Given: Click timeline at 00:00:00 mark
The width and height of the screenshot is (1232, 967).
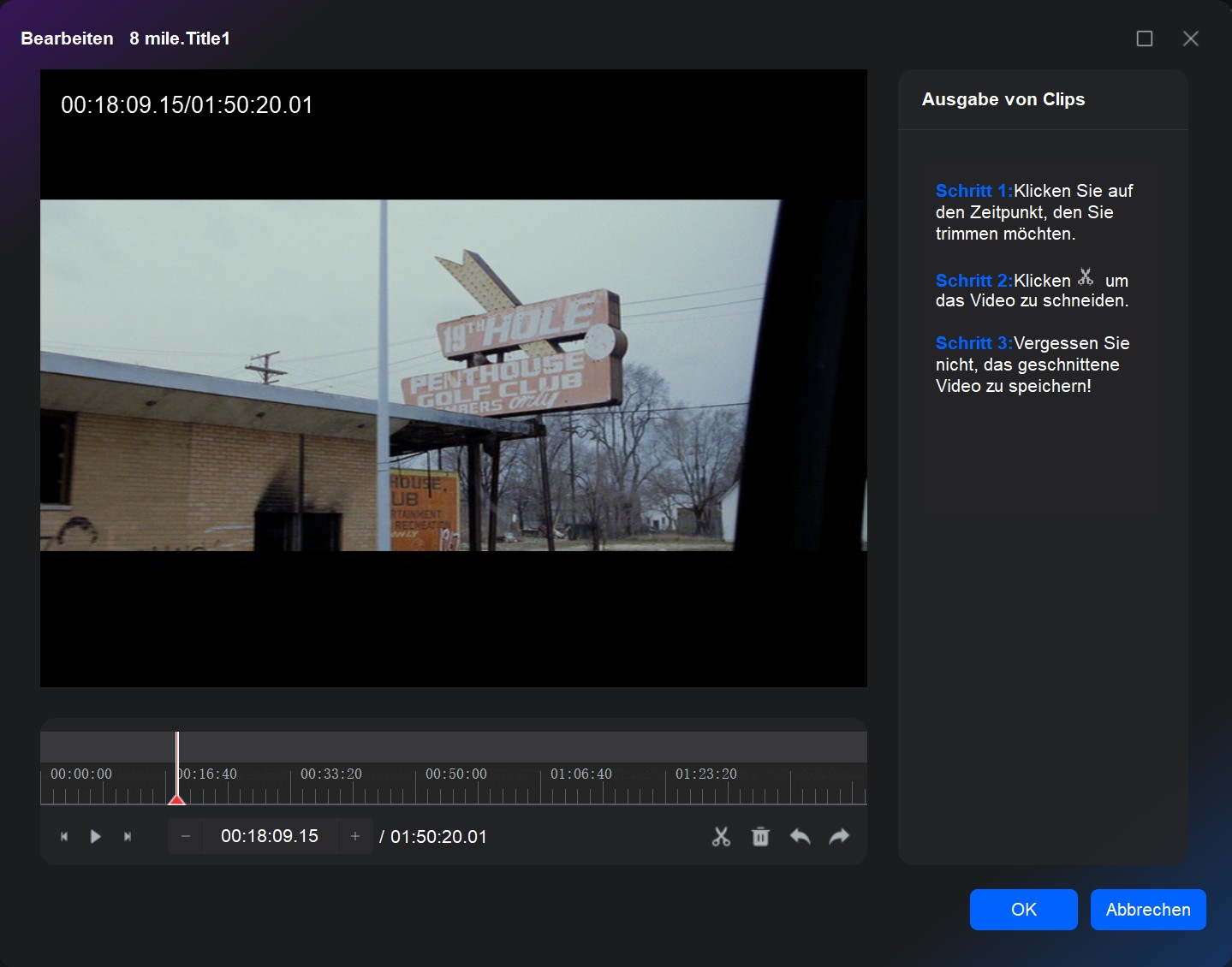Looking at the screenshot, I should coord(81,774).
